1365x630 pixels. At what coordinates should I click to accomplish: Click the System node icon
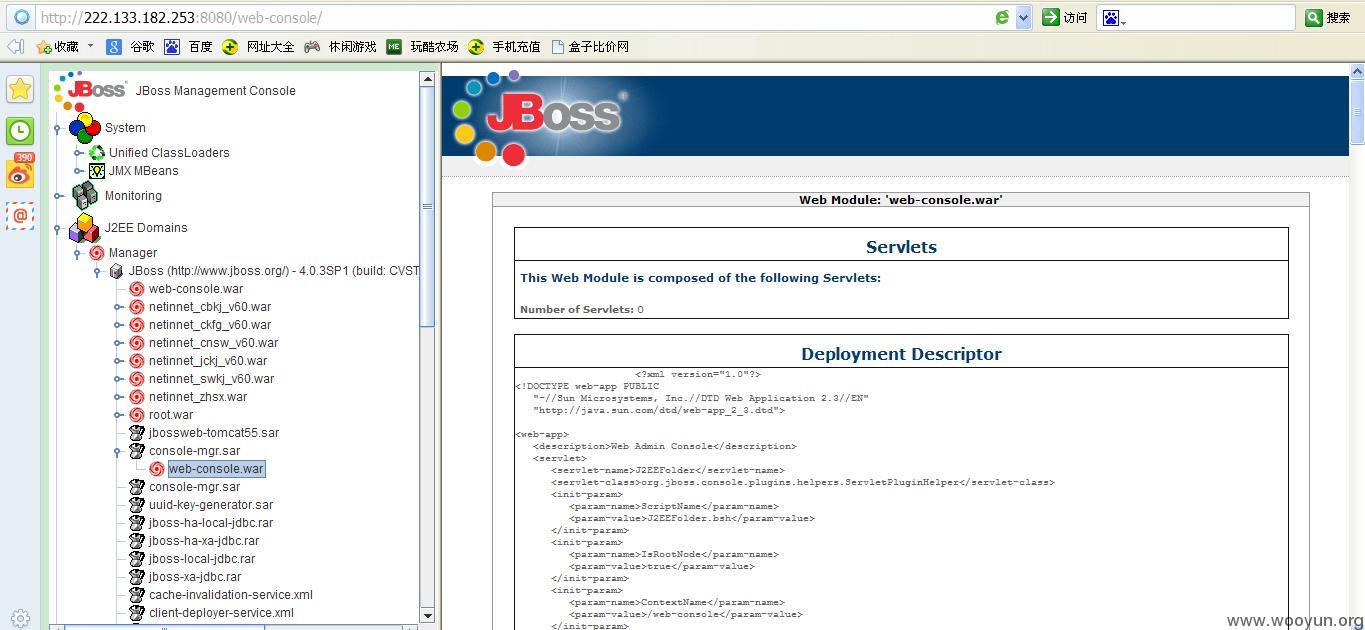pos(84,127)
